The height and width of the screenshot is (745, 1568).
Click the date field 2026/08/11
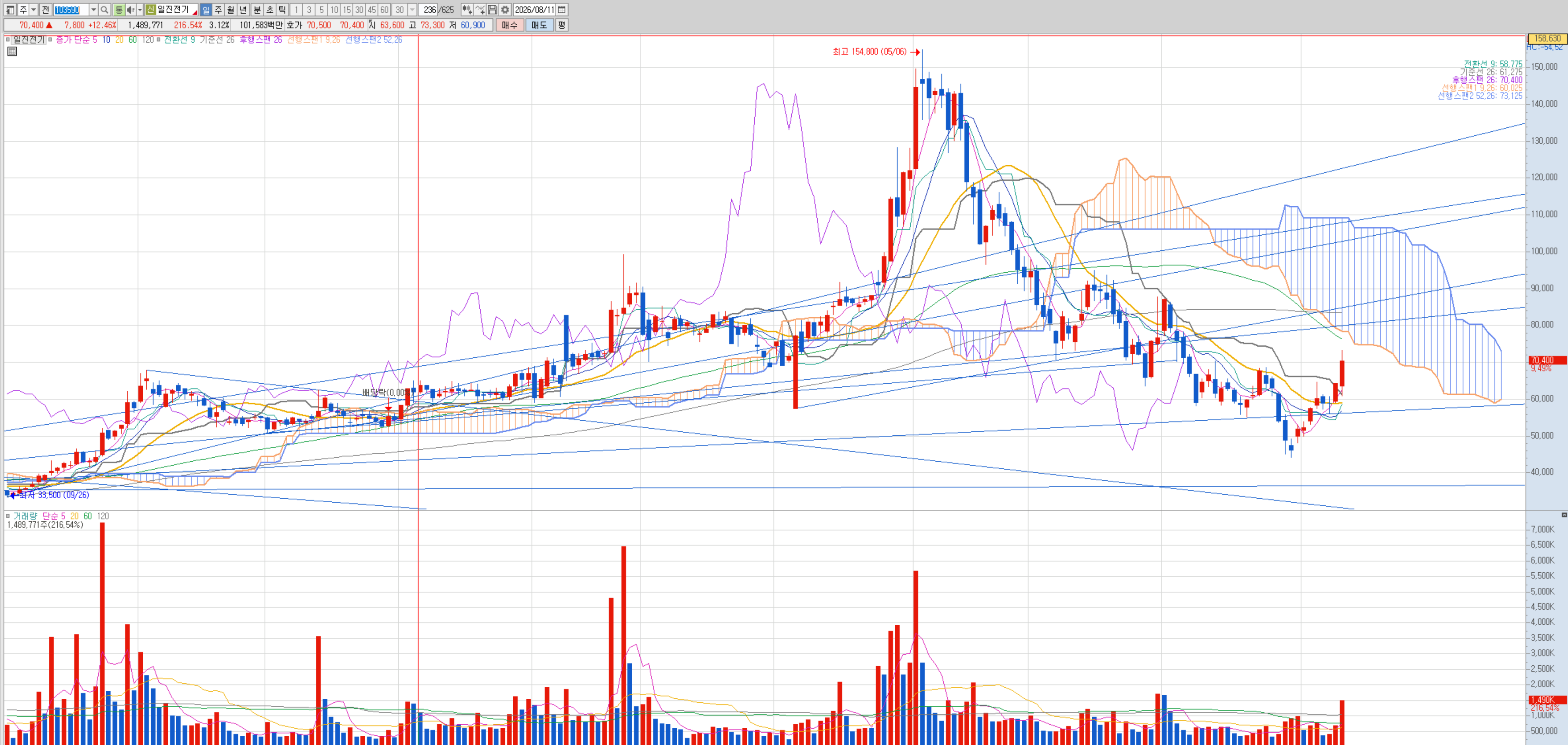[534, 10]
